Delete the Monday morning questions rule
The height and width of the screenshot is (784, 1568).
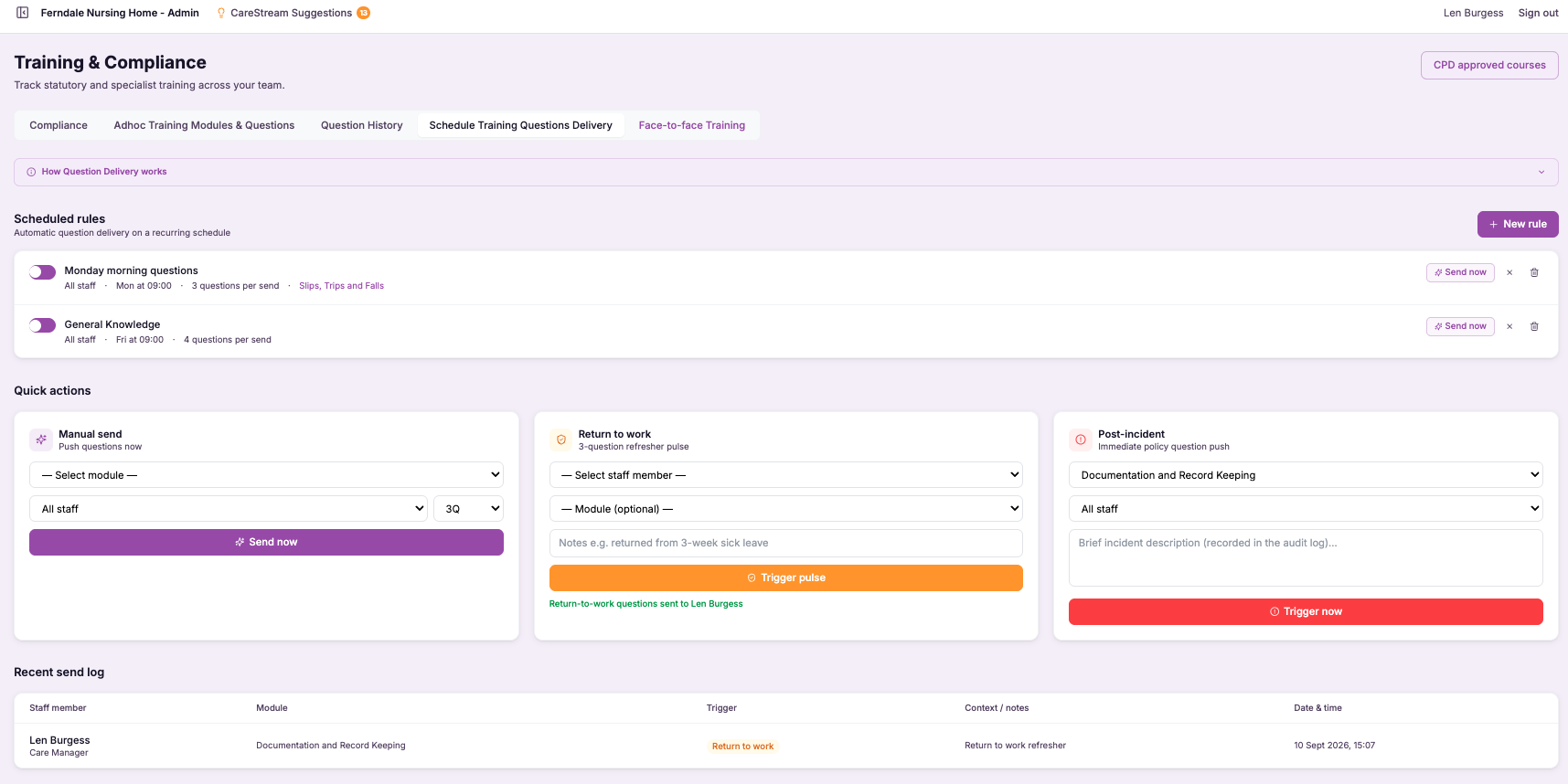1534,272
